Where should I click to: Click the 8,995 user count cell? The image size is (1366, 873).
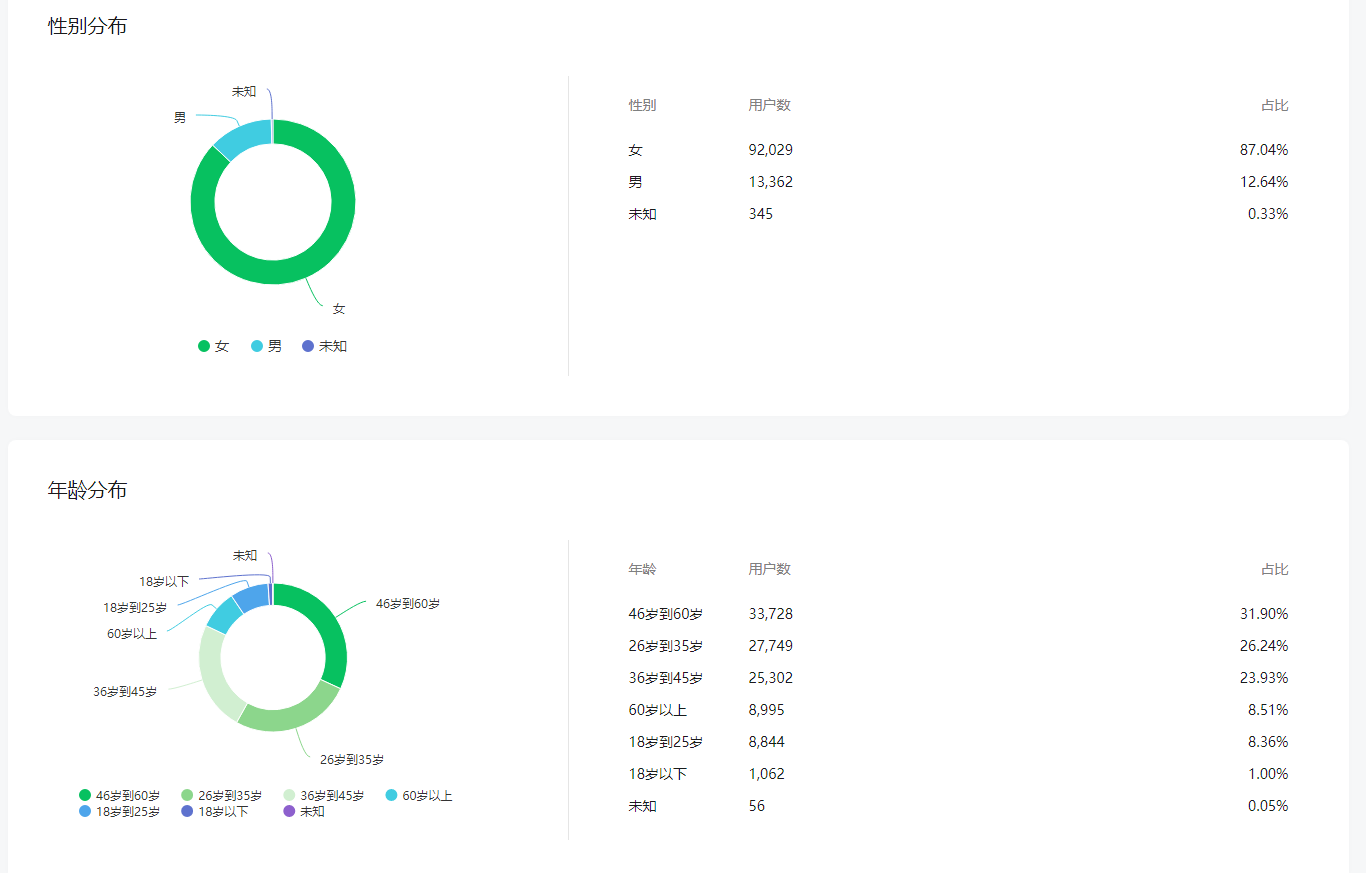(766, 710)
